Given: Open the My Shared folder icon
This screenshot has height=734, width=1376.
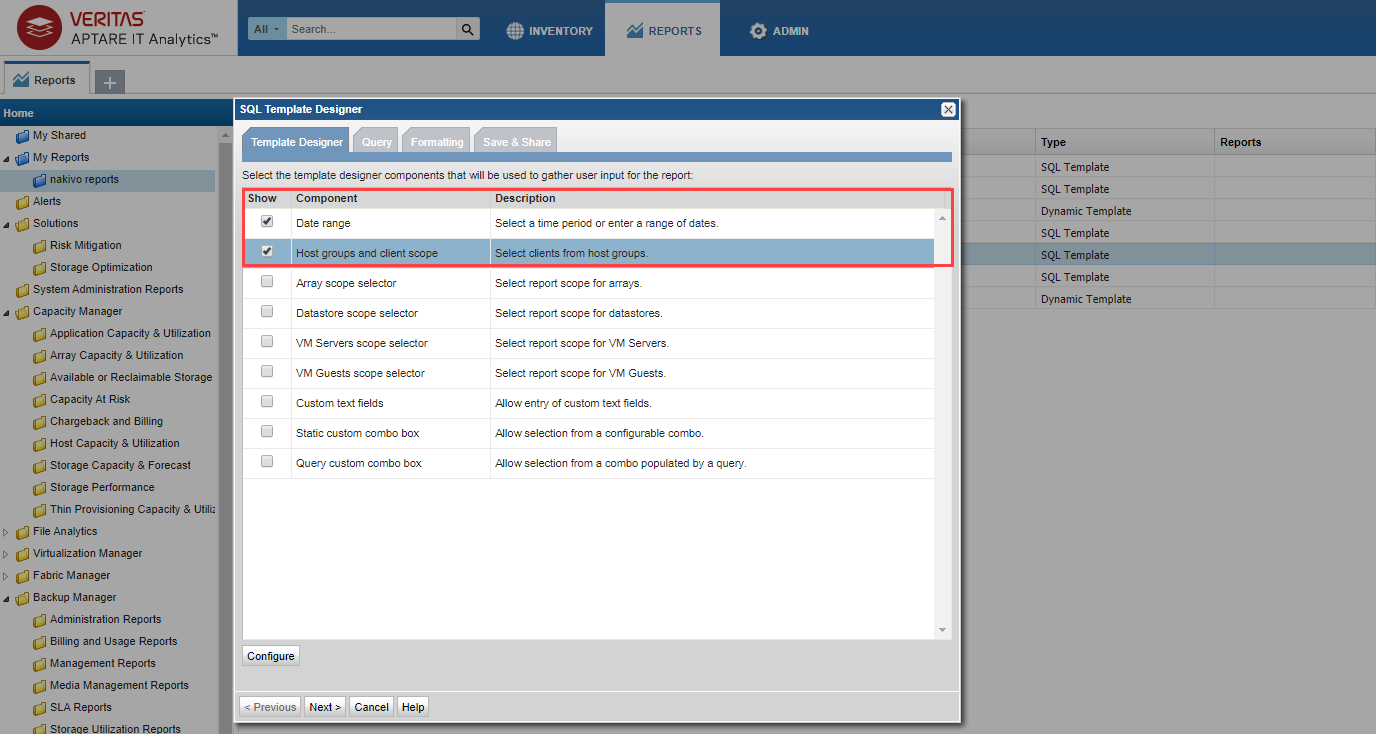Looking at the screenshot, I should point(22,136).
